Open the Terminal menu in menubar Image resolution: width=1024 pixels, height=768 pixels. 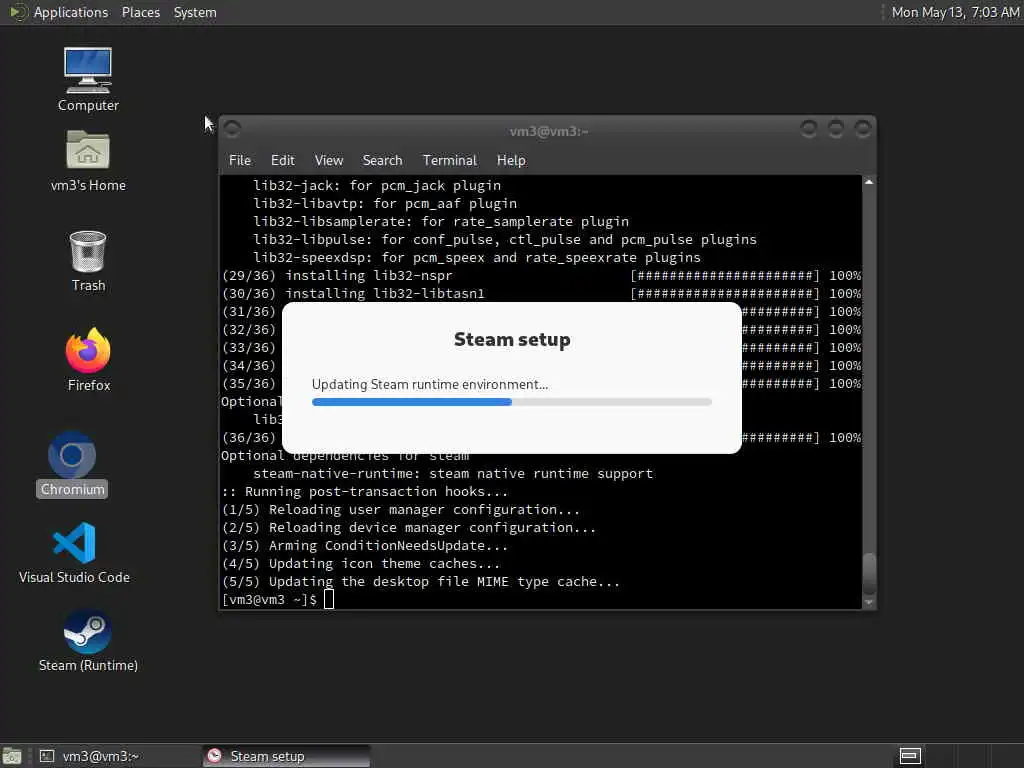449,160
